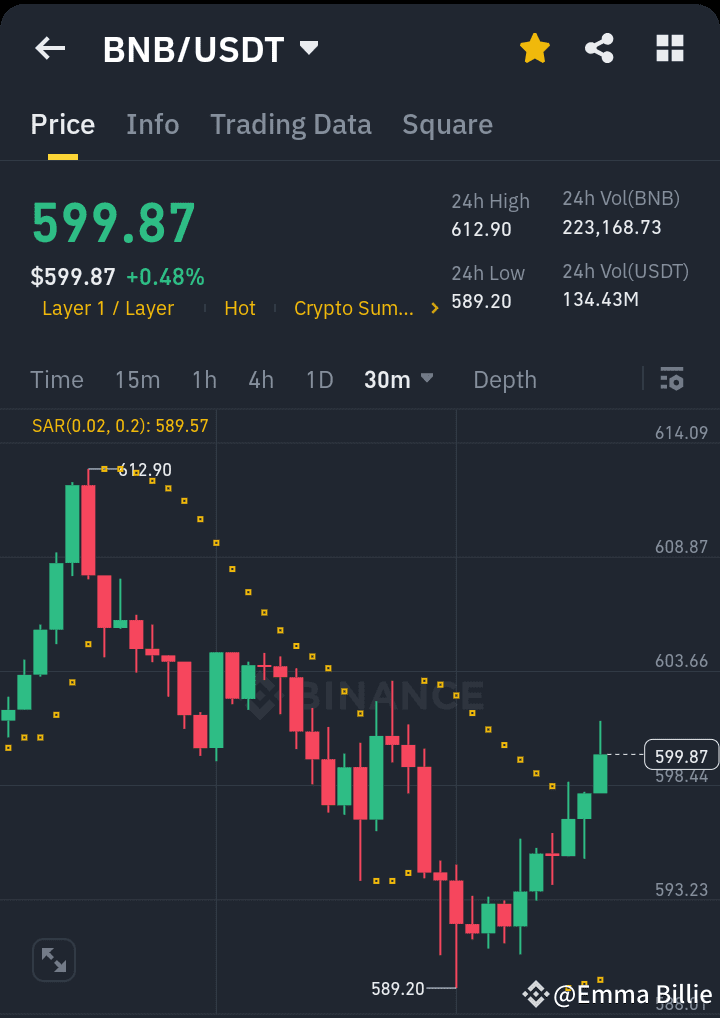The image size is (720, 1018).
Task: Switch chart to Time mode
Action: [x=56, y=380]
